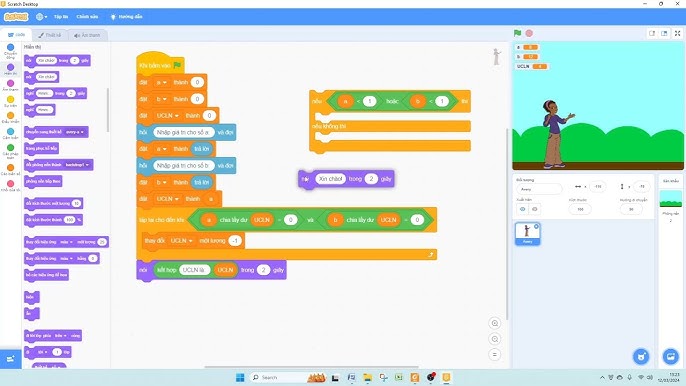Switch to the Code tab
Image resolution: width=686 pixels, height=386 pixels.
coord(17,35)
